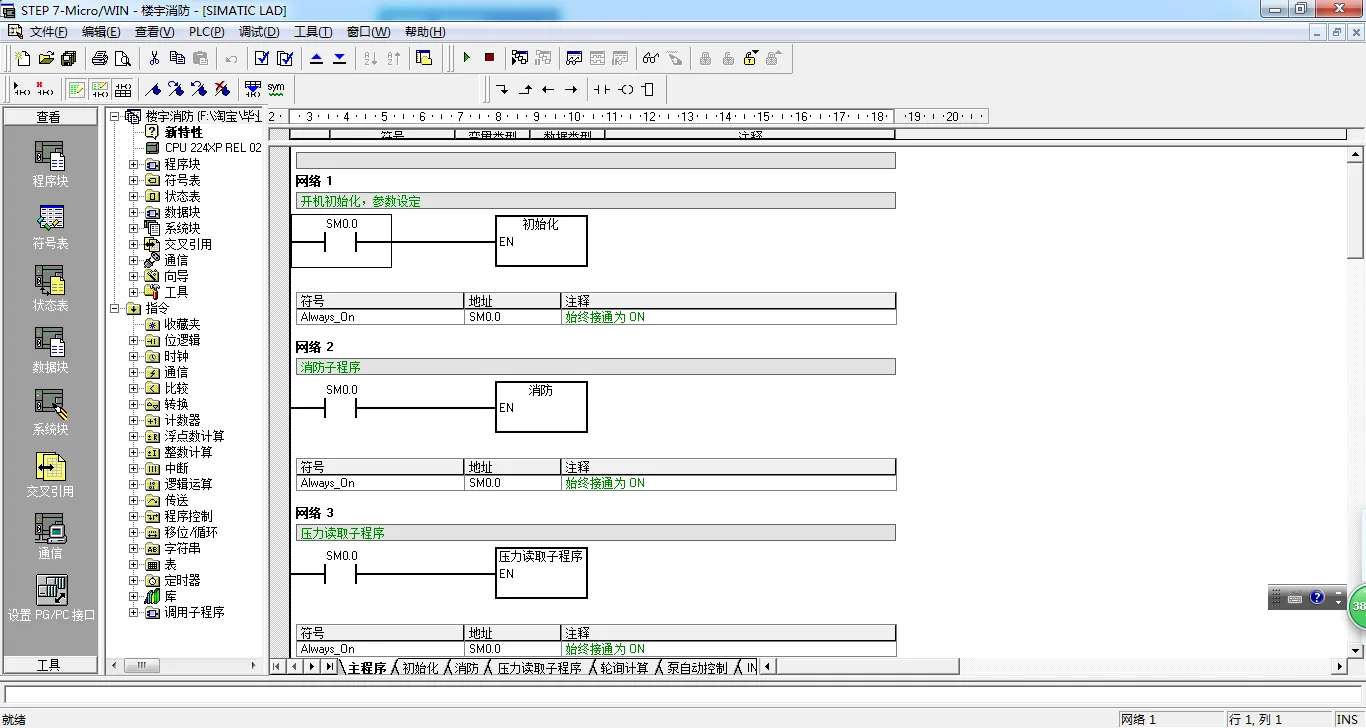
Task: Jump to the last editor tab
Action: tap(330, 667)
